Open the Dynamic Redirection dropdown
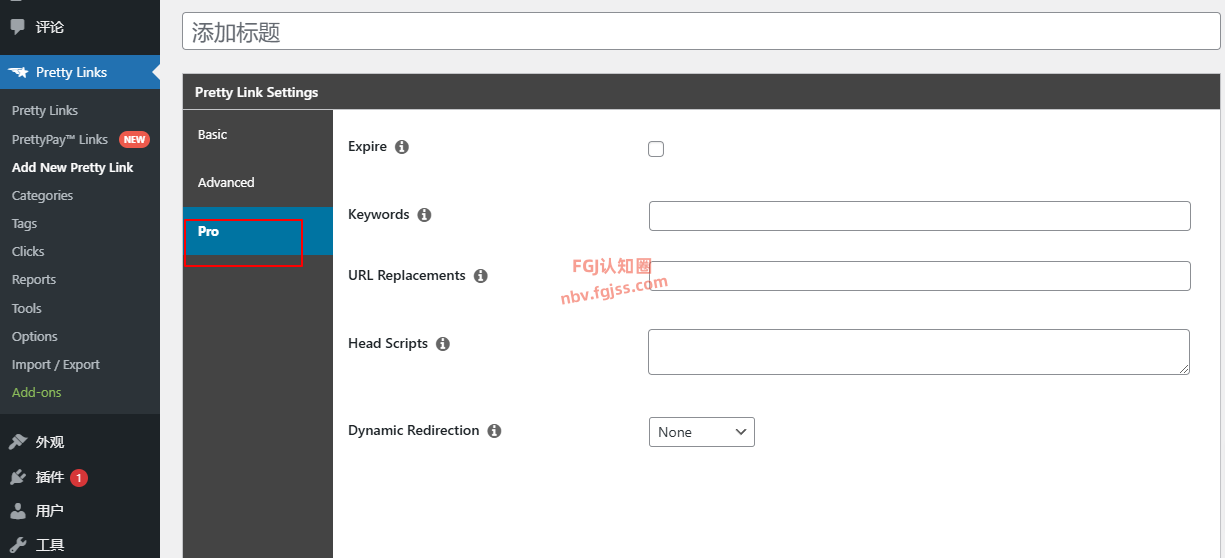 702,432
